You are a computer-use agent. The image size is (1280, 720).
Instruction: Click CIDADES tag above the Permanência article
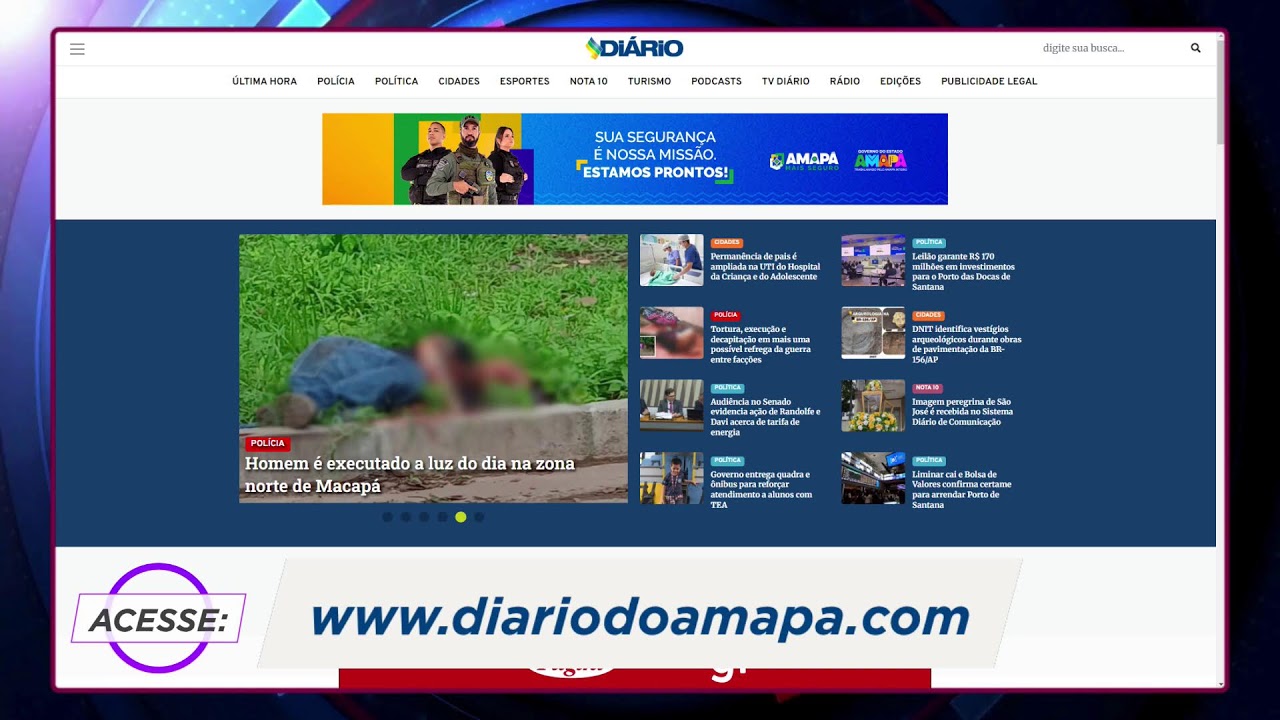click(x=727, y=243)
